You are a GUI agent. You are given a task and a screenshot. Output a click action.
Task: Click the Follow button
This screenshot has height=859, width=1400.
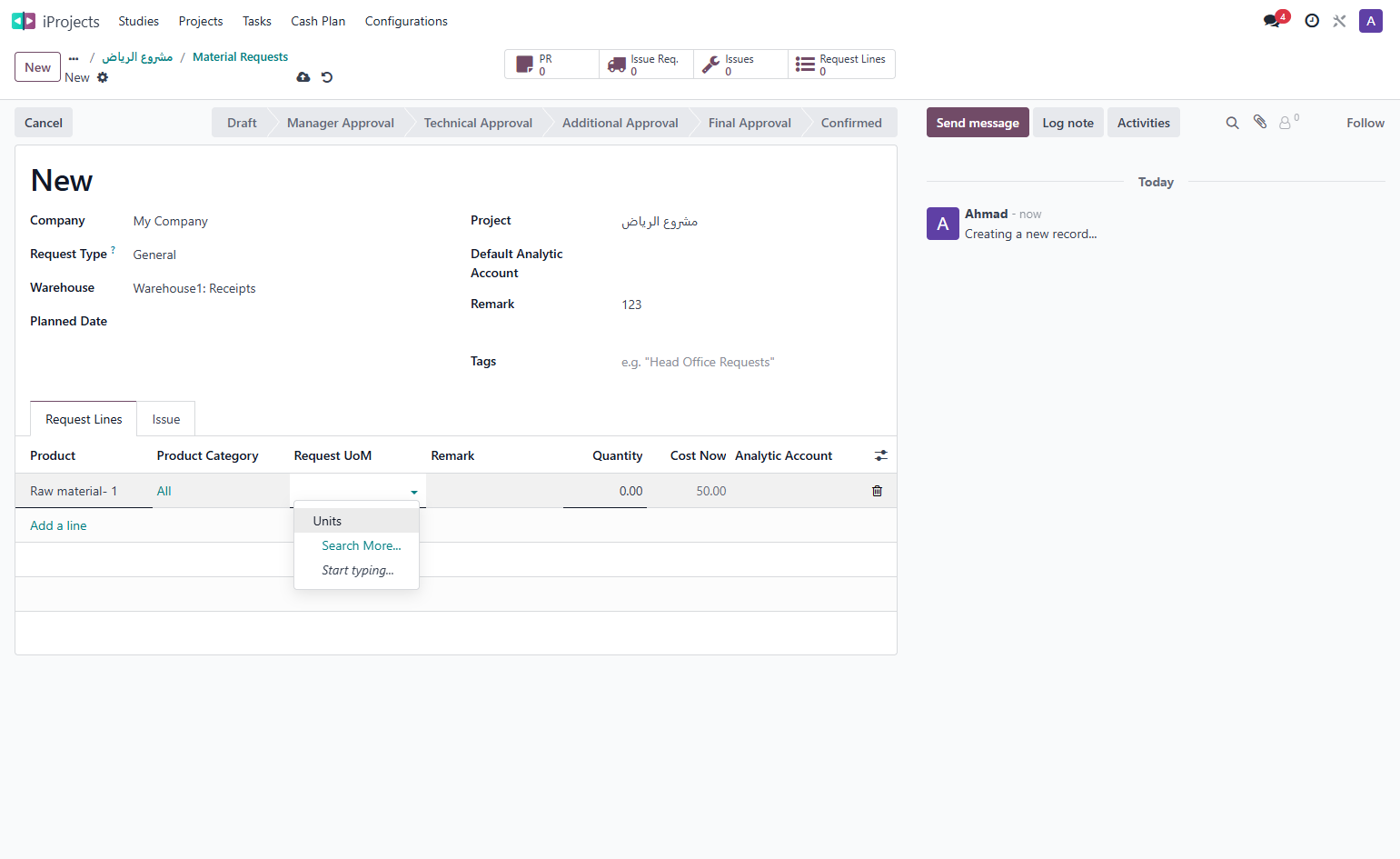(x=1365, y=123)
